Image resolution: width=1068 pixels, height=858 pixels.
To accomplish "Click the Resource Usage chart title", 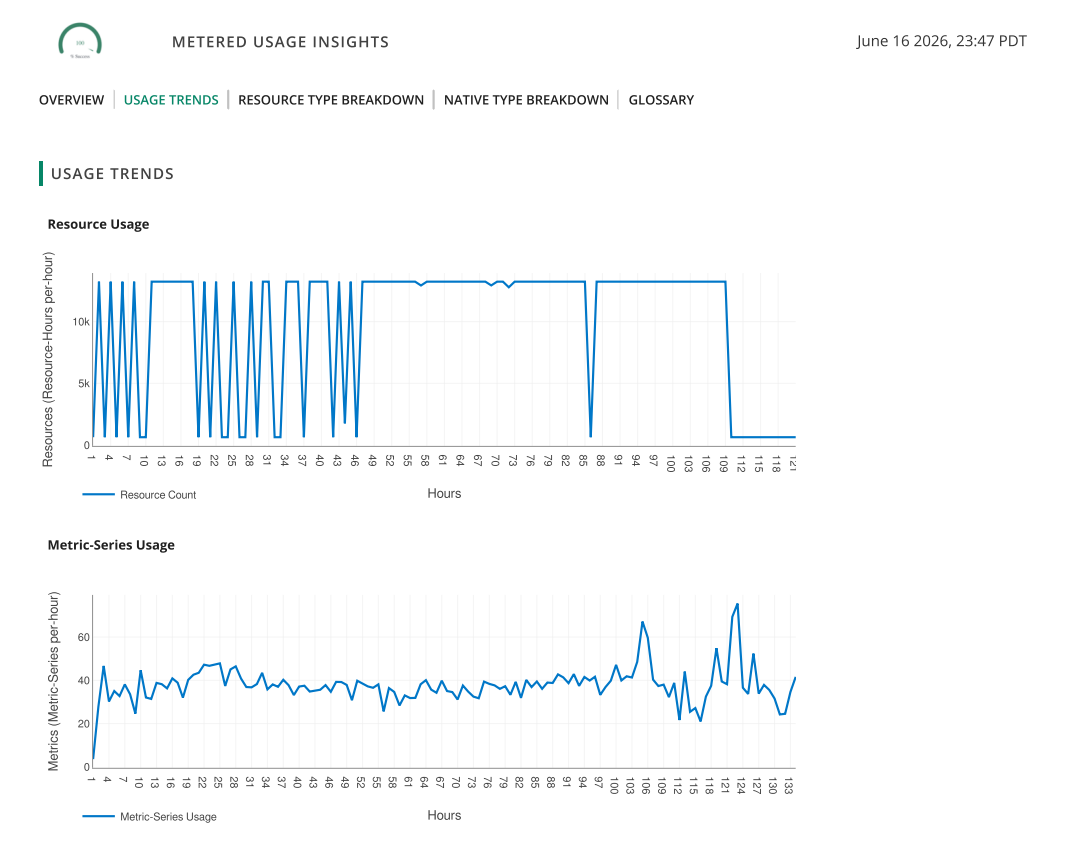I will point(98,224).
